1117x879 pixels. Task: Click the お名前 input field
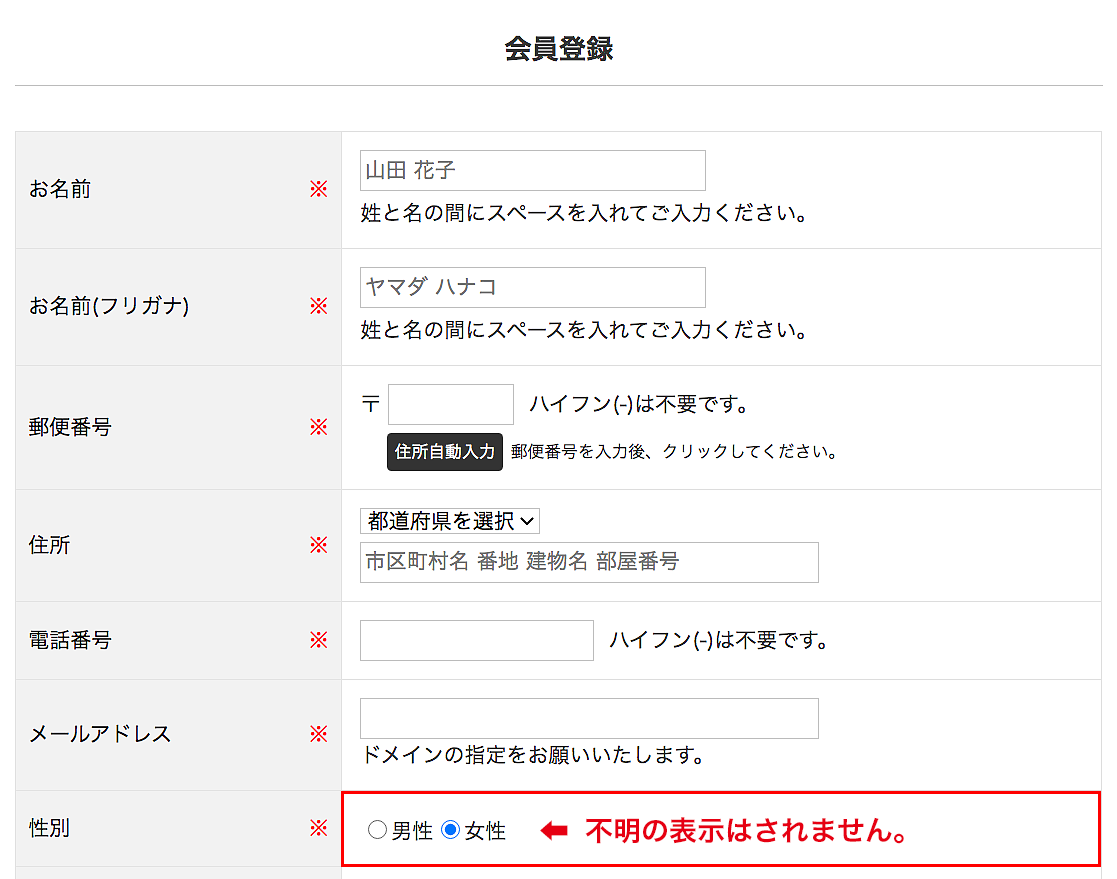(x=532, y=171)
